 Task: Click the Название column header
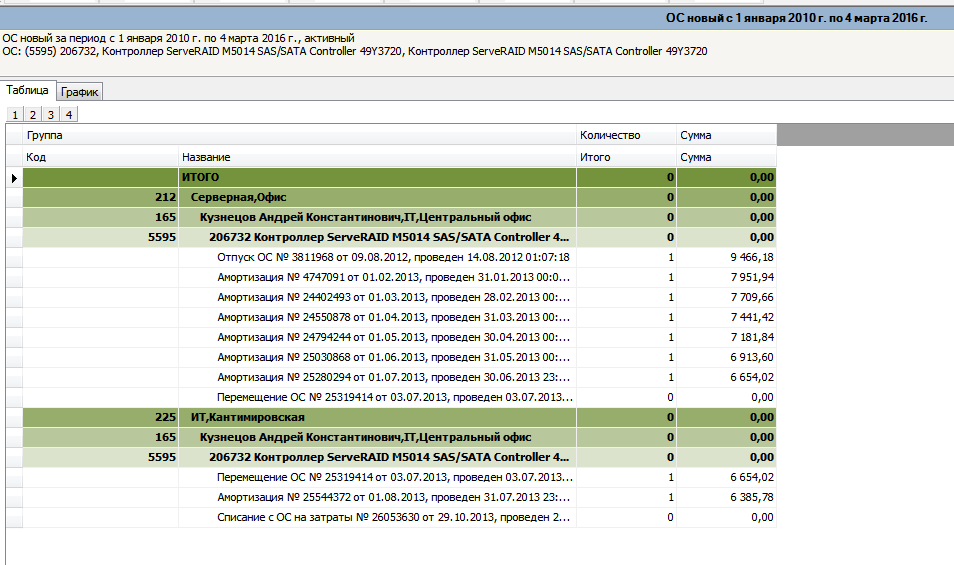(376, 157)
